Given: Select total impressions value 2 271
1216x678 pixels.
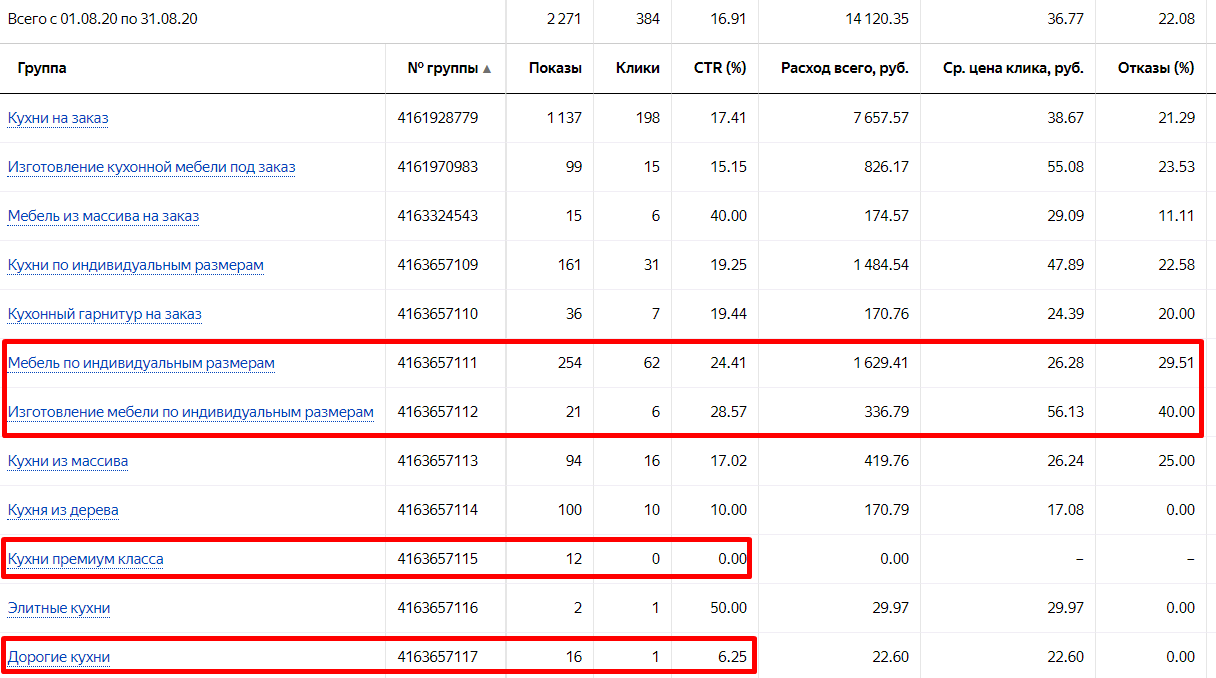Looking at the screenshot, I should [x=564, y=18].
